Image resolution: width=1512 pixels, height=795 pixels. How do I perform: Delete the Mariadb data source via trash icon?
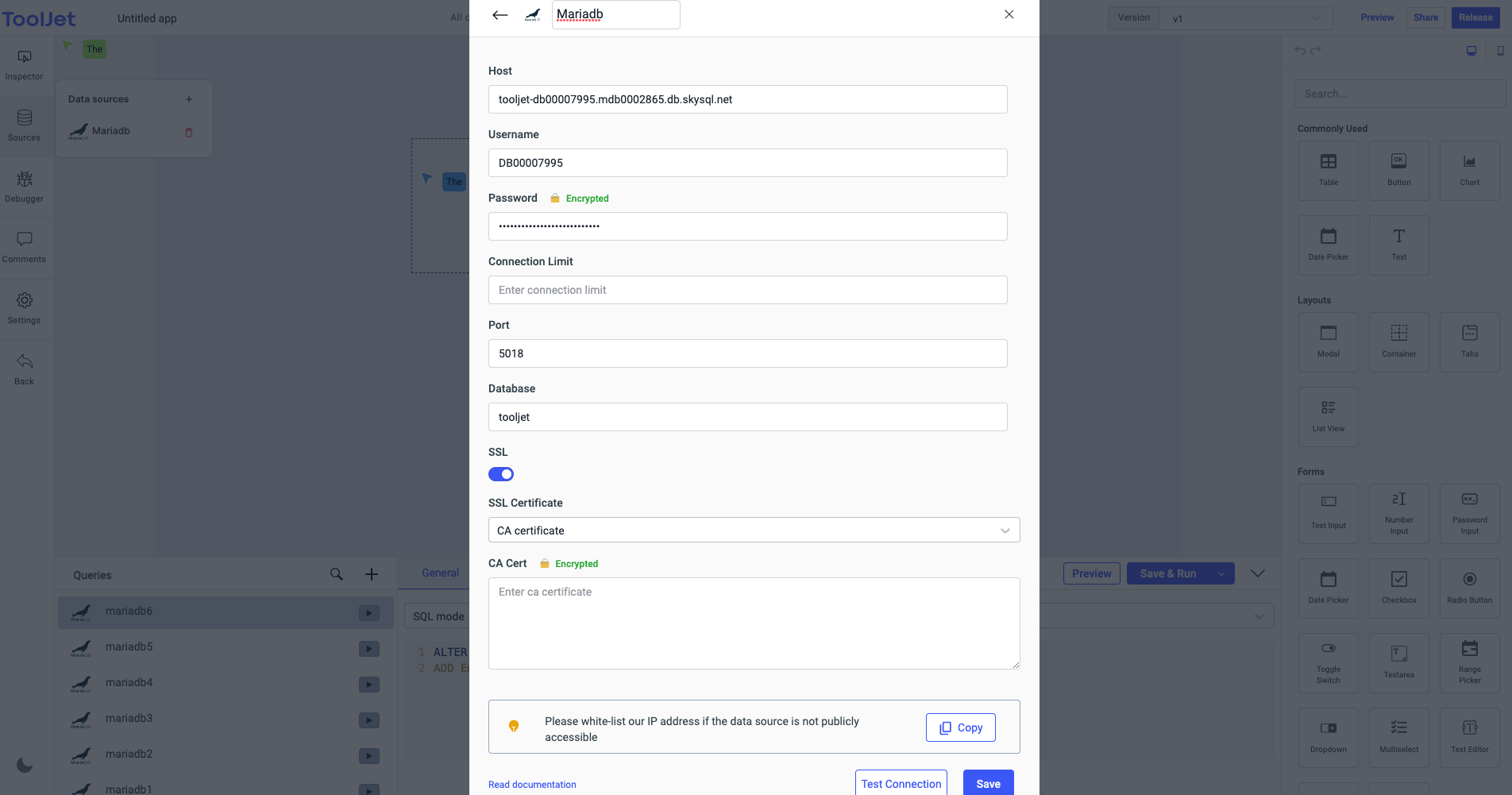click(x=189, y=133)
